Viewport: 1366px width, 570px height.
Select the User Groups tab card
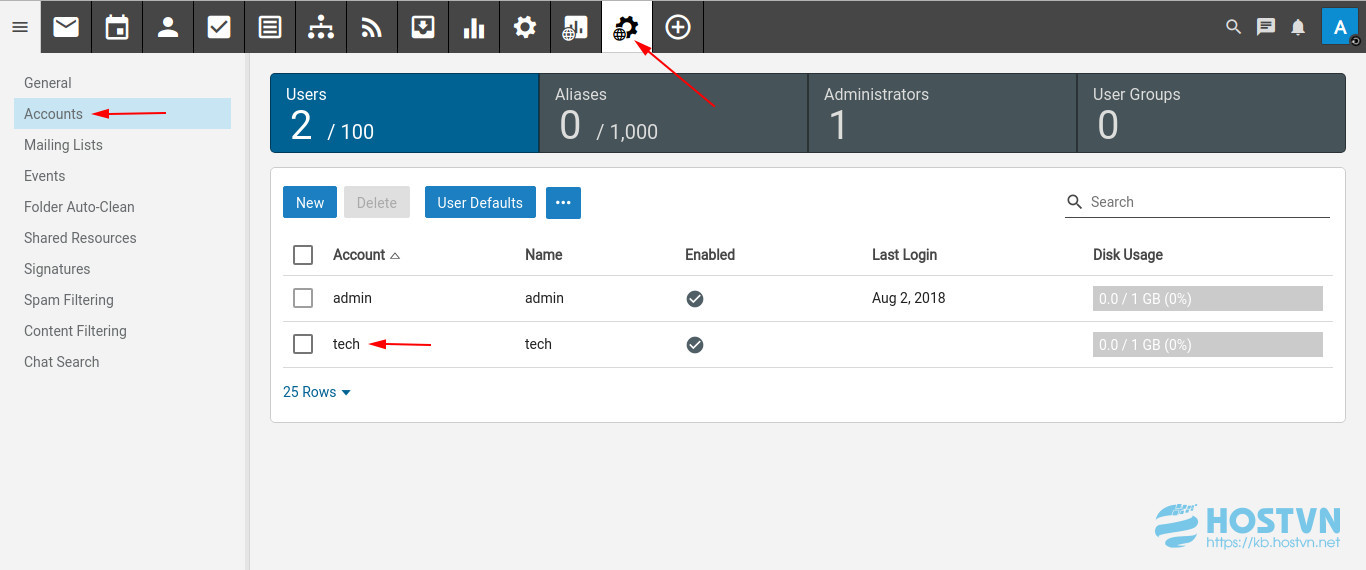pos(1211,112)
